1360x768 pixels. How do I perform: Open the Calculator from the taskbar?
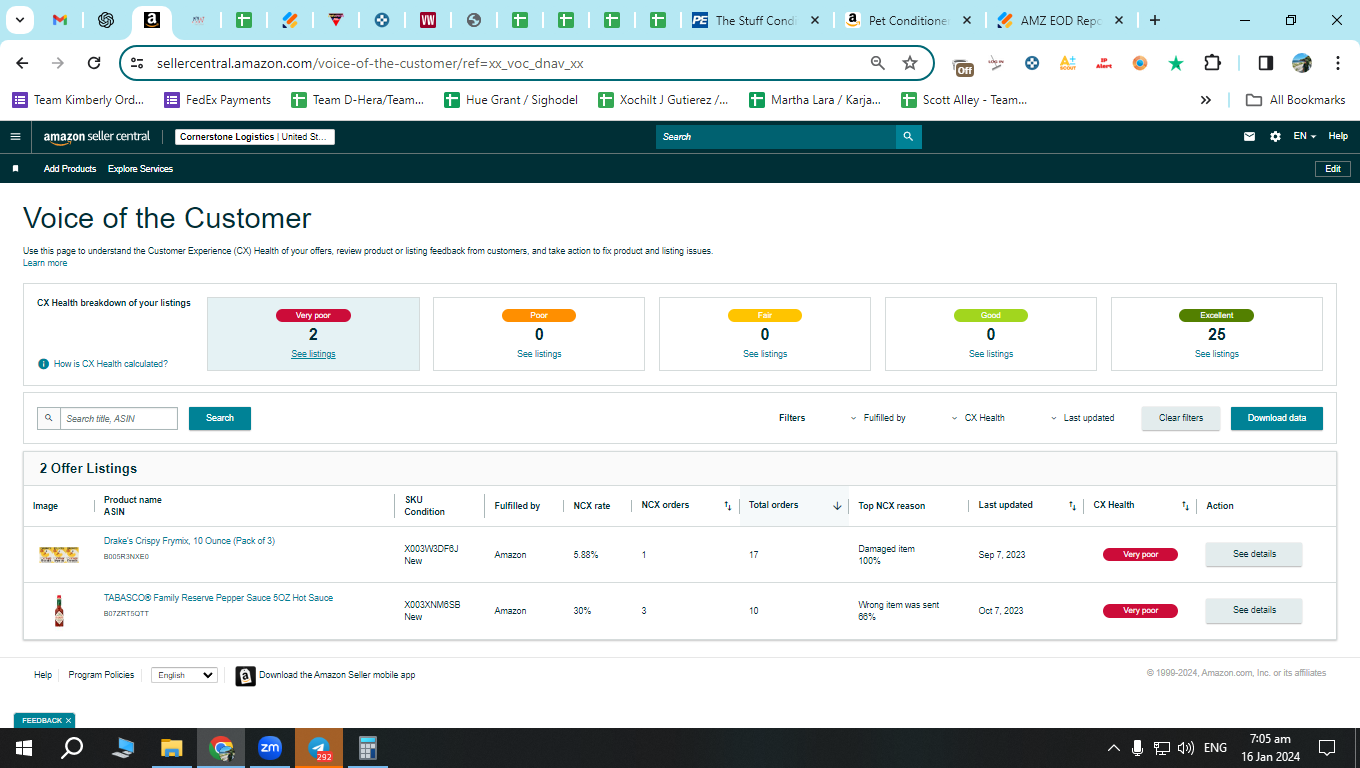tap(367, 748)
